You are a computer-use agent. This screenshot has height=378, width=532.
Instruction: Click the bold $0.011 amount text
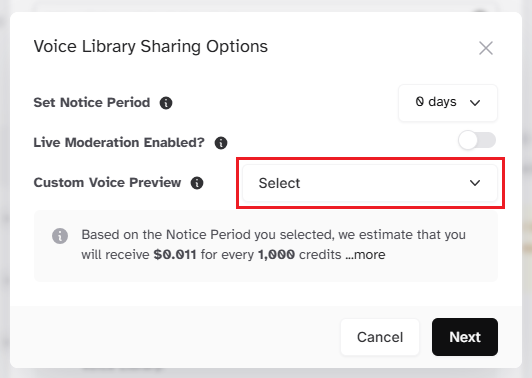coord(175,254)
